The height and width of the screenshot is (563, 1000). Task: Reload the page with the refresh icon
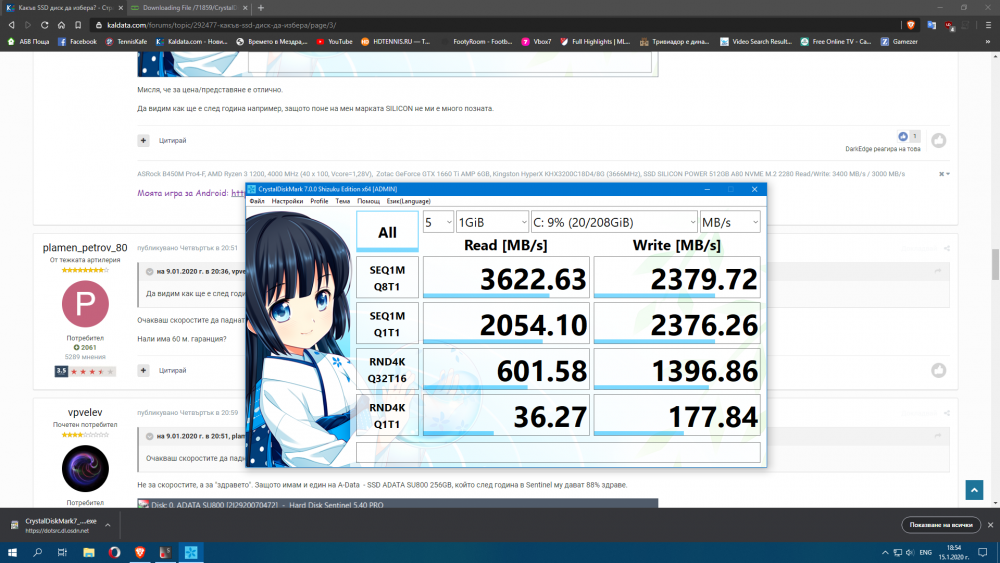click(x=45, y=25)
